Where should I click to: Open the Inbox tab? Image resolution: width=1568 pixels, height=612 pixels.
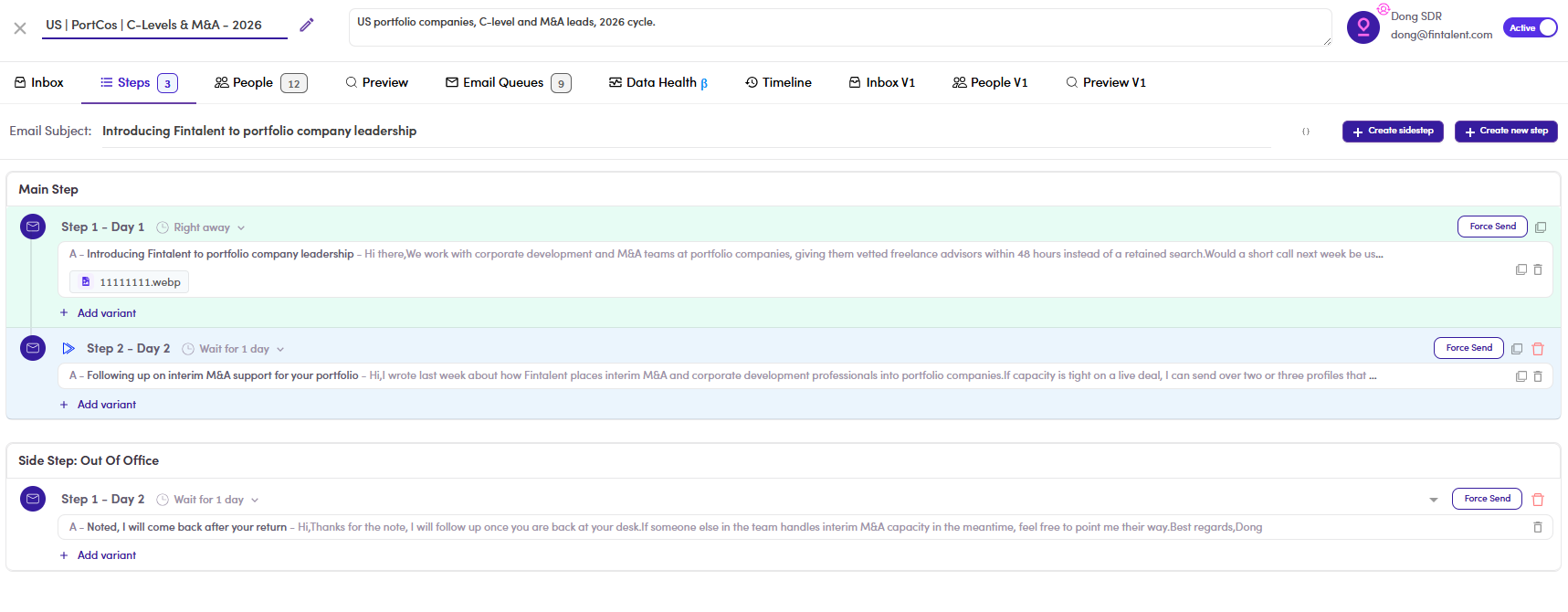(x=39, y=82)
